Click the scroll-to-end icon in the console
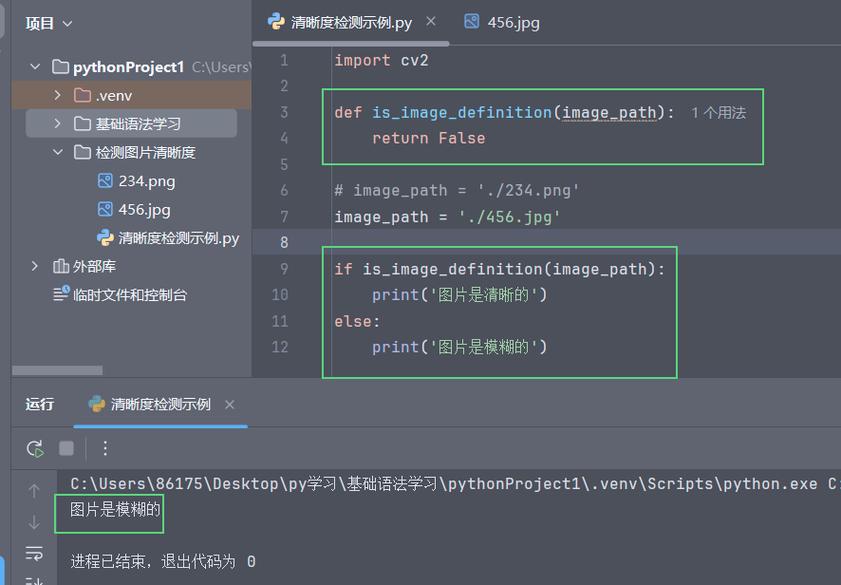Screen dimensions: 841x585 point(34,580)
